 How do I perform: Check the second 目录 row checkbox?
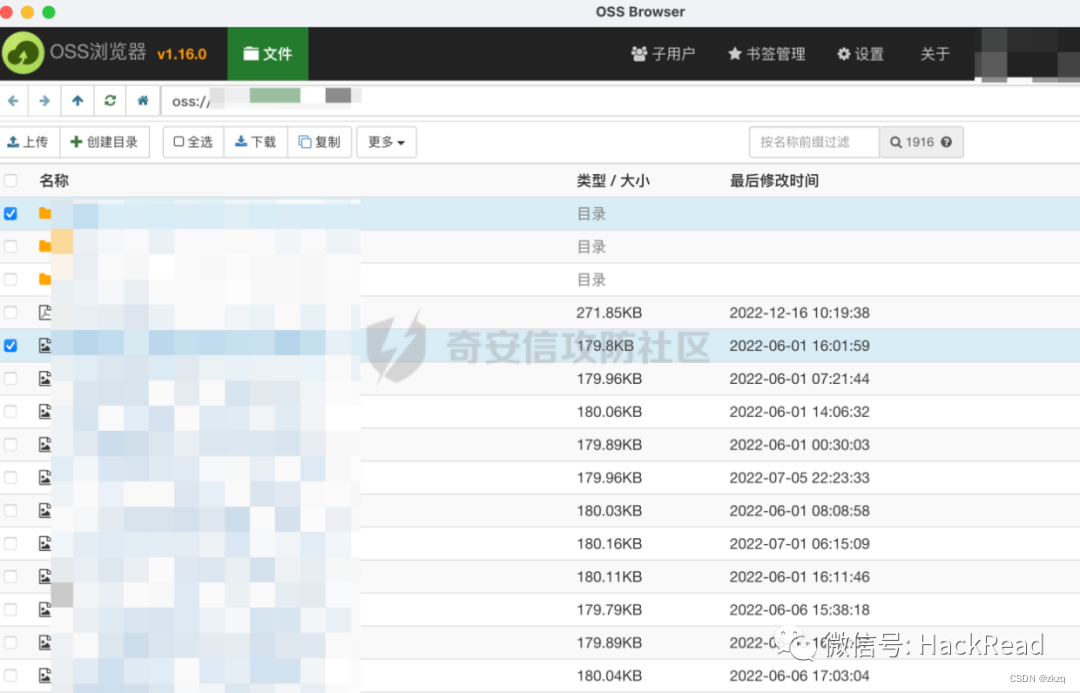click(10, 247)
